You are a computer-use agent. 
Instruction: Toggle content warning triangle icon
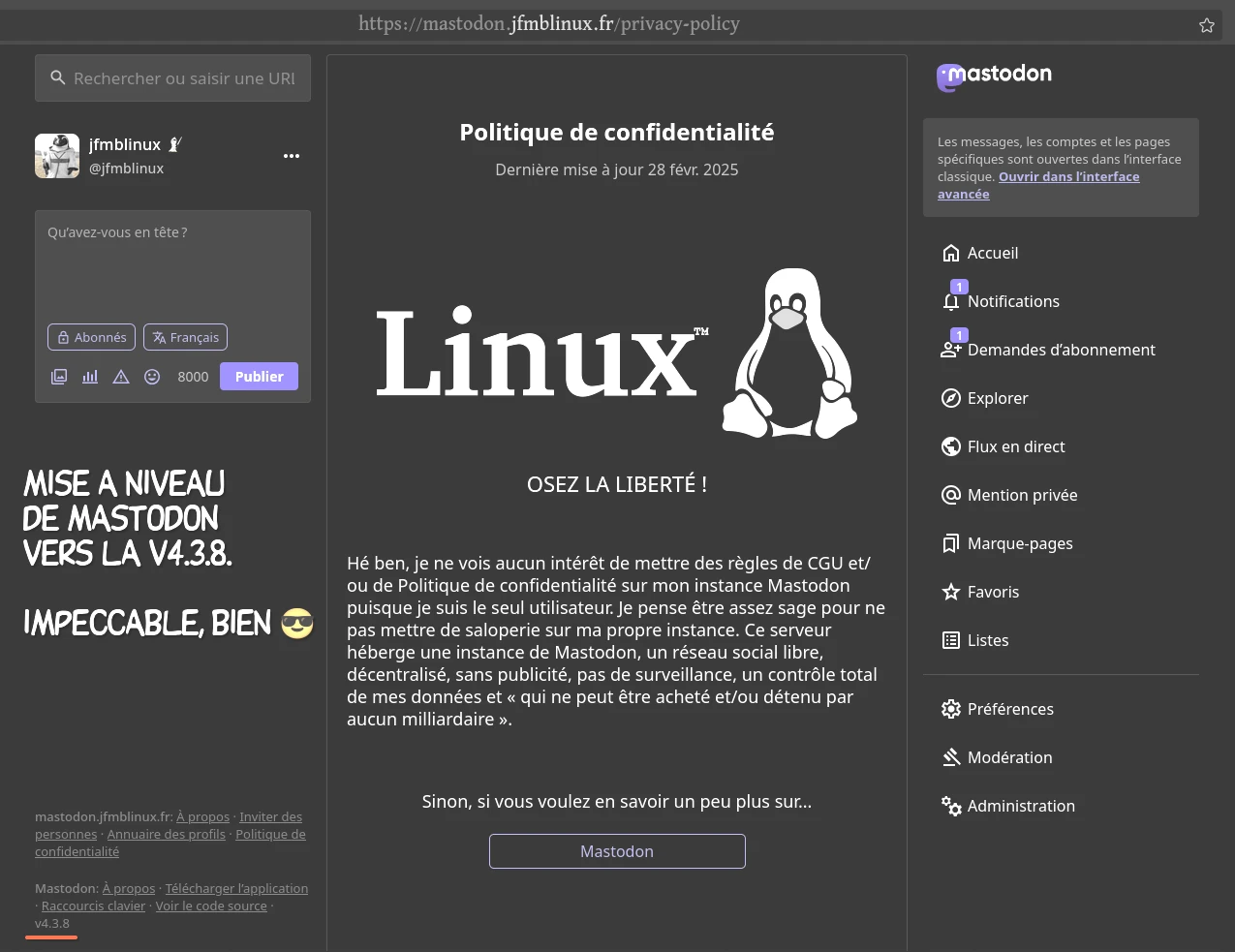pos(121,377)
